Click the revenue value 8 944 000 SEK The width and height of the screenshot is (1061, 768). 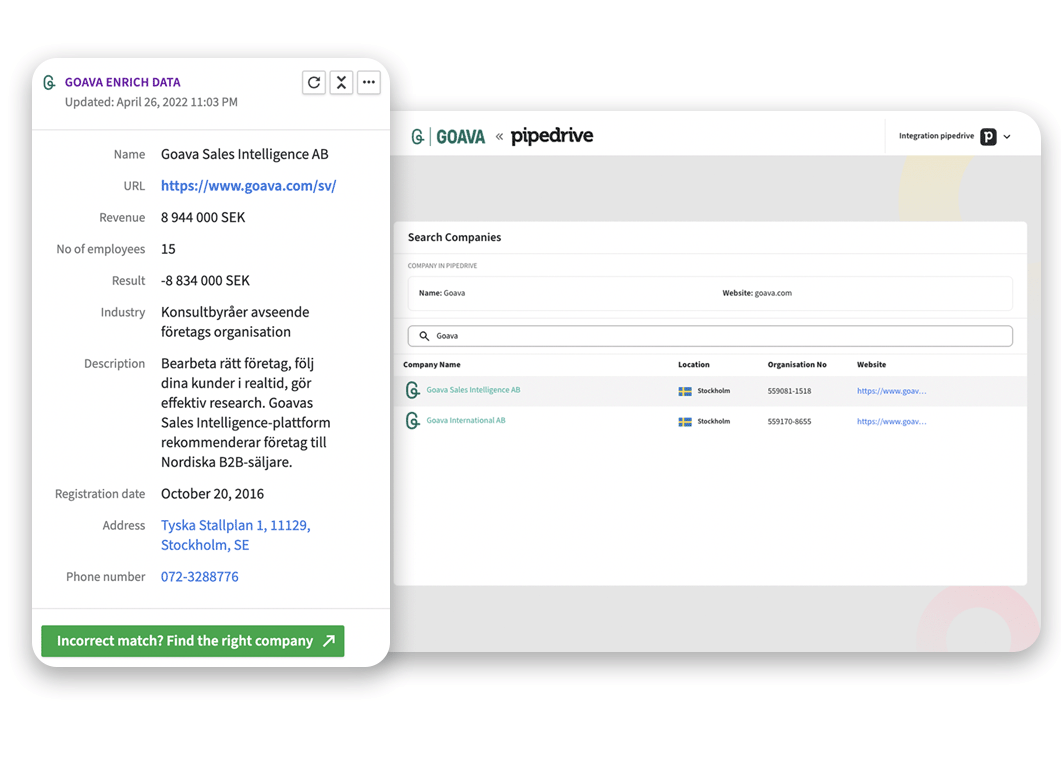[x=203, y=218]
